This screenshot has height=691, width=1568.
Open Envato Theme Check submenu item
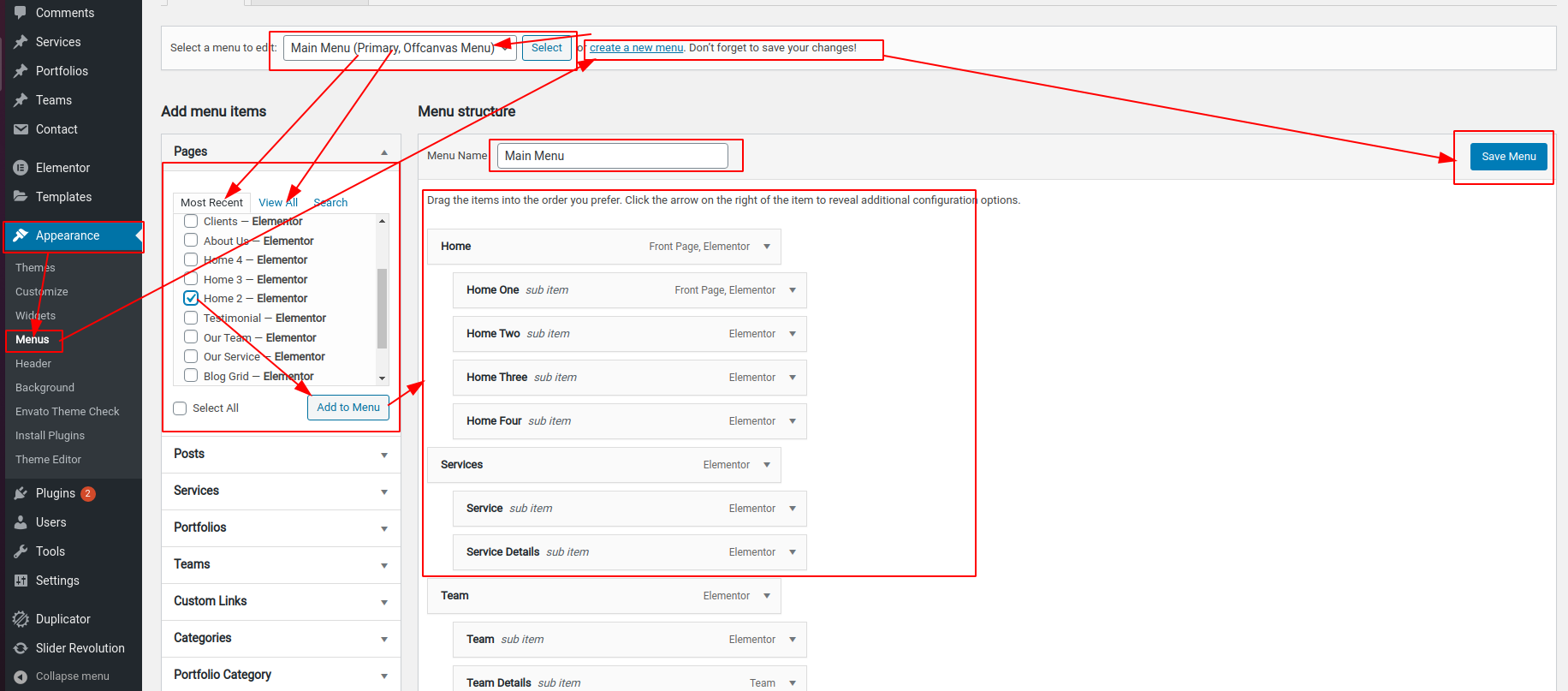[68, 412]
